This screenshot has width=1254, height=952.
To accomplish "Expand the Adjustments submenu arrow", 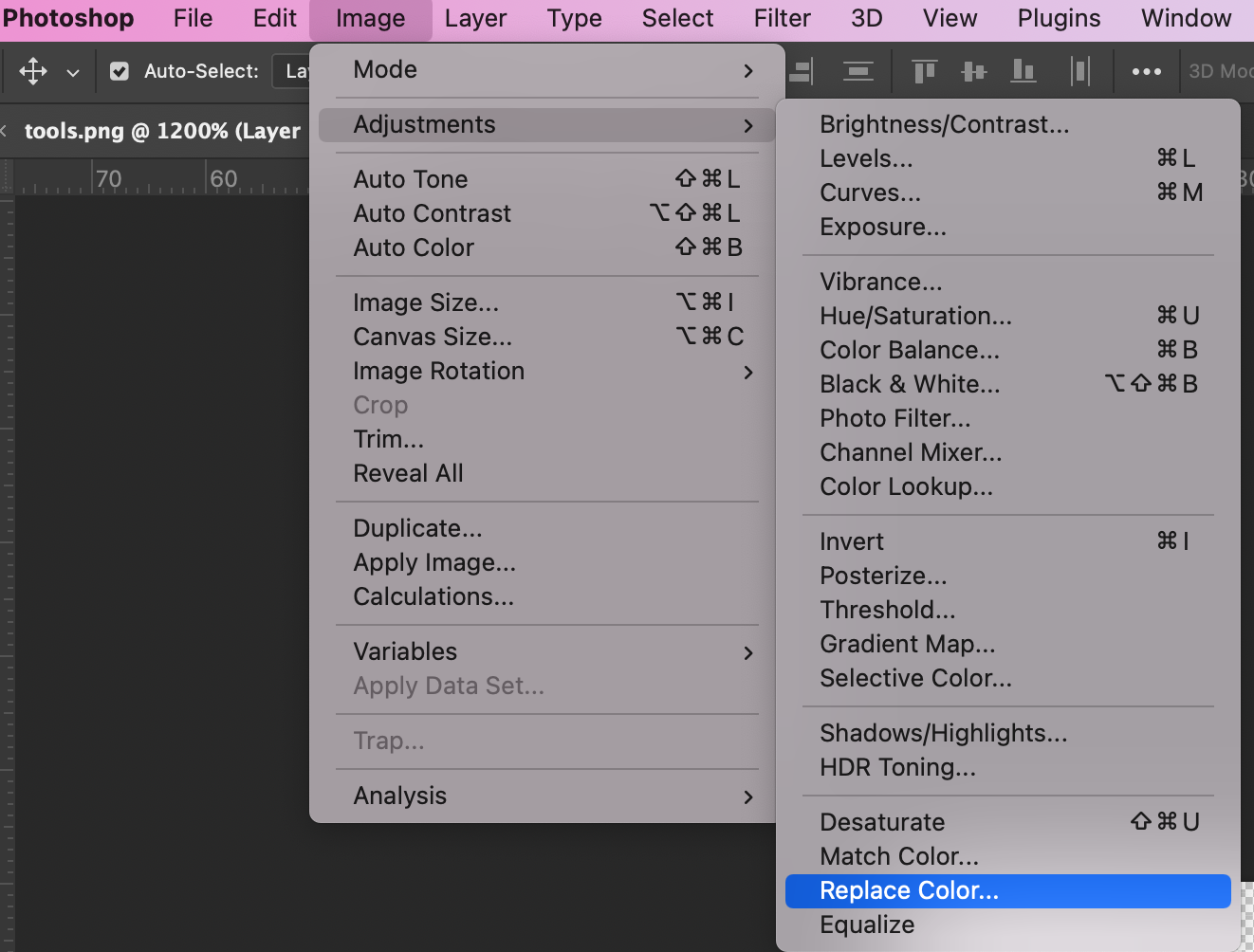I will 748,125.
